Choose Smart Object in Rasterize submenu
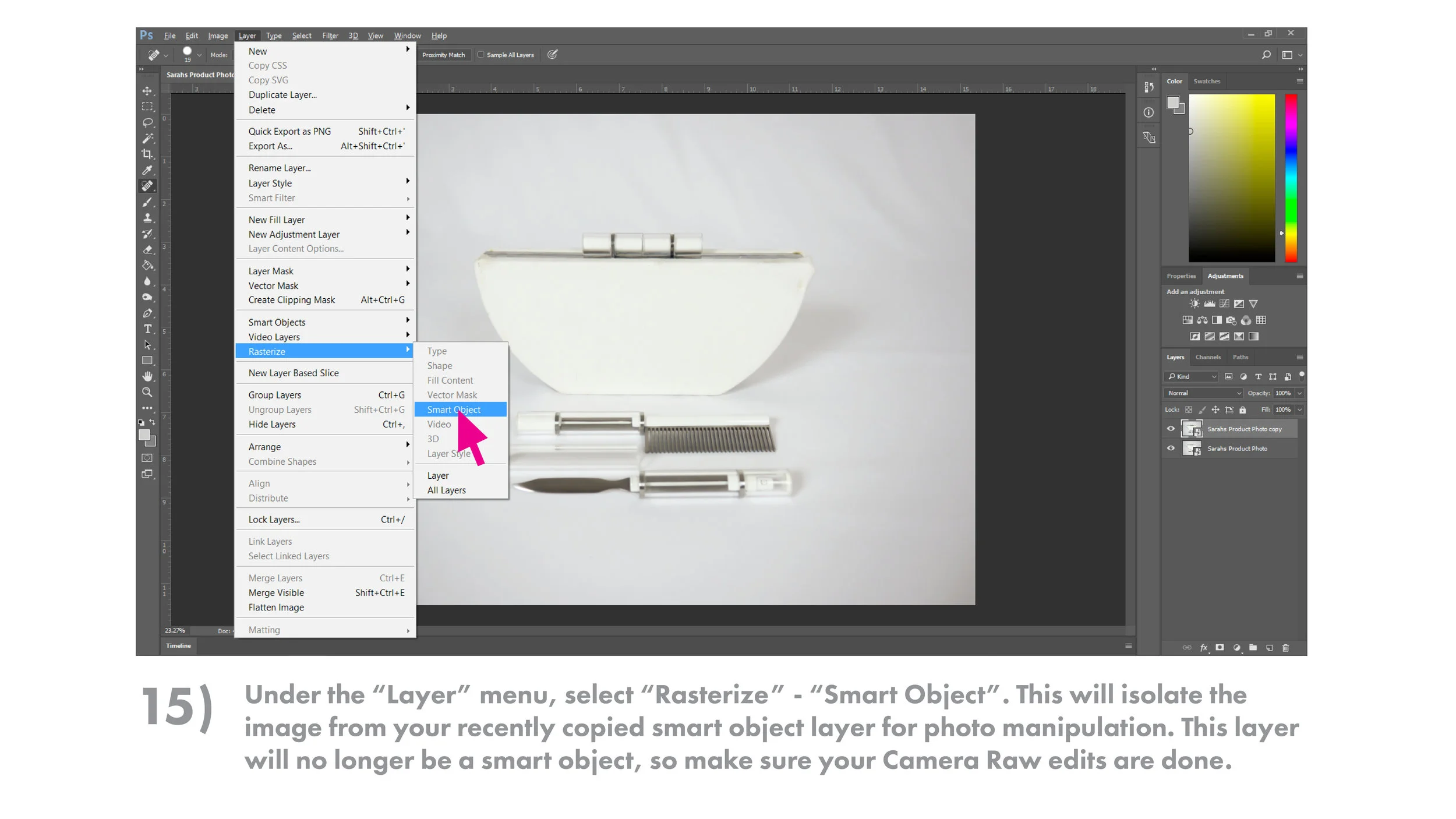1456x819 pixels. (x=460, y=409)
